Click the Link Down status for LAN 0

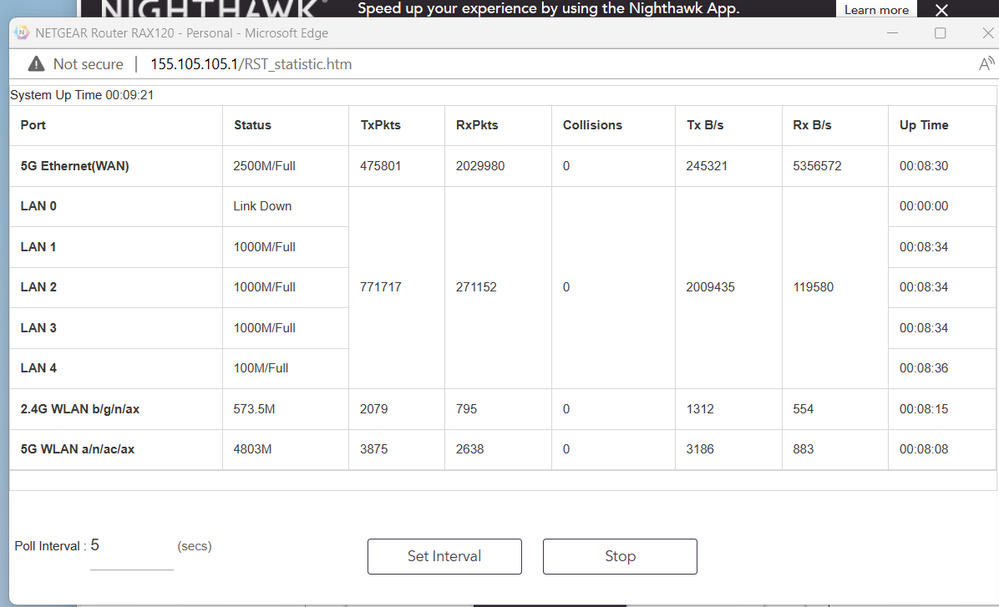pos(262,206)
